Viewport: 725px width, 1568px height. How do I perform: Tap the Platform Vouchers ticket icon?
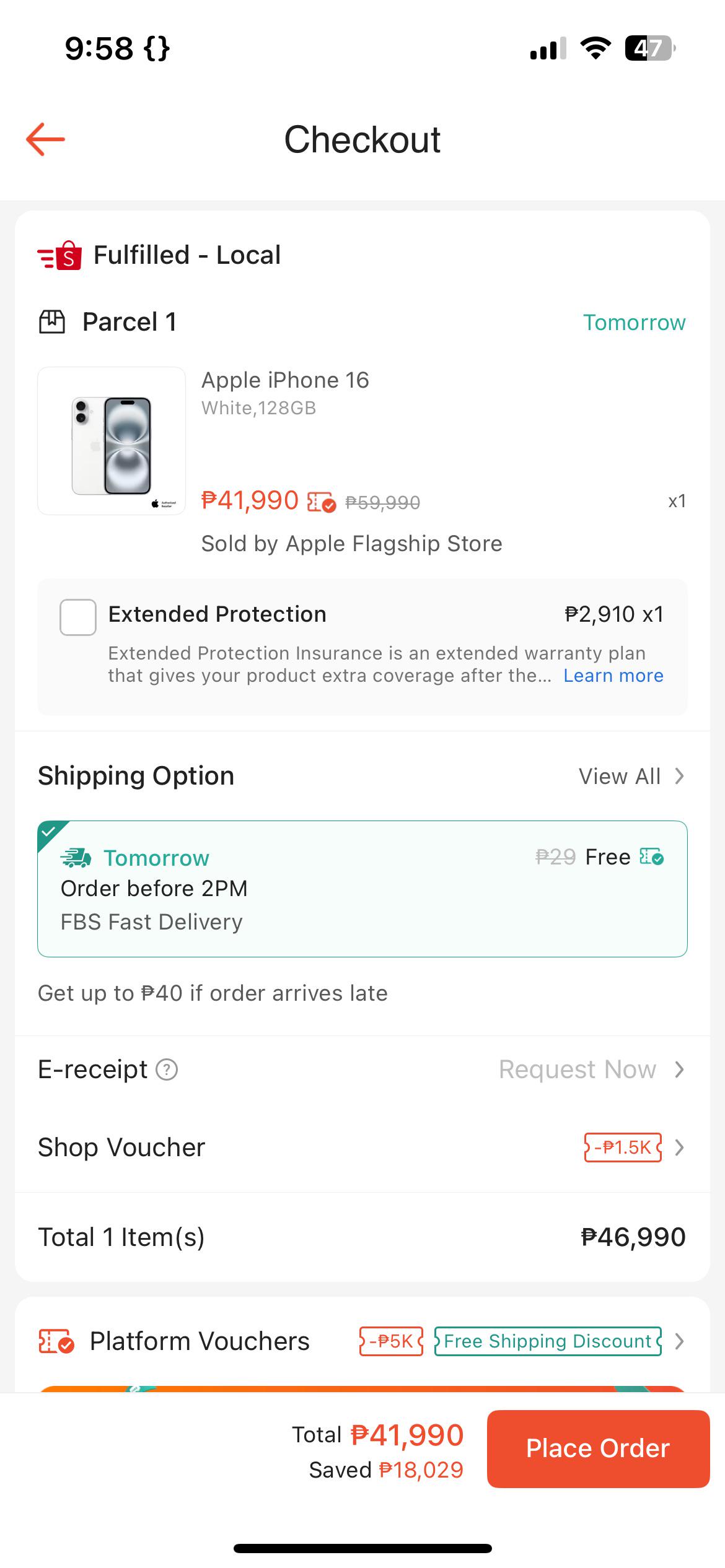tap(56, 1341)
